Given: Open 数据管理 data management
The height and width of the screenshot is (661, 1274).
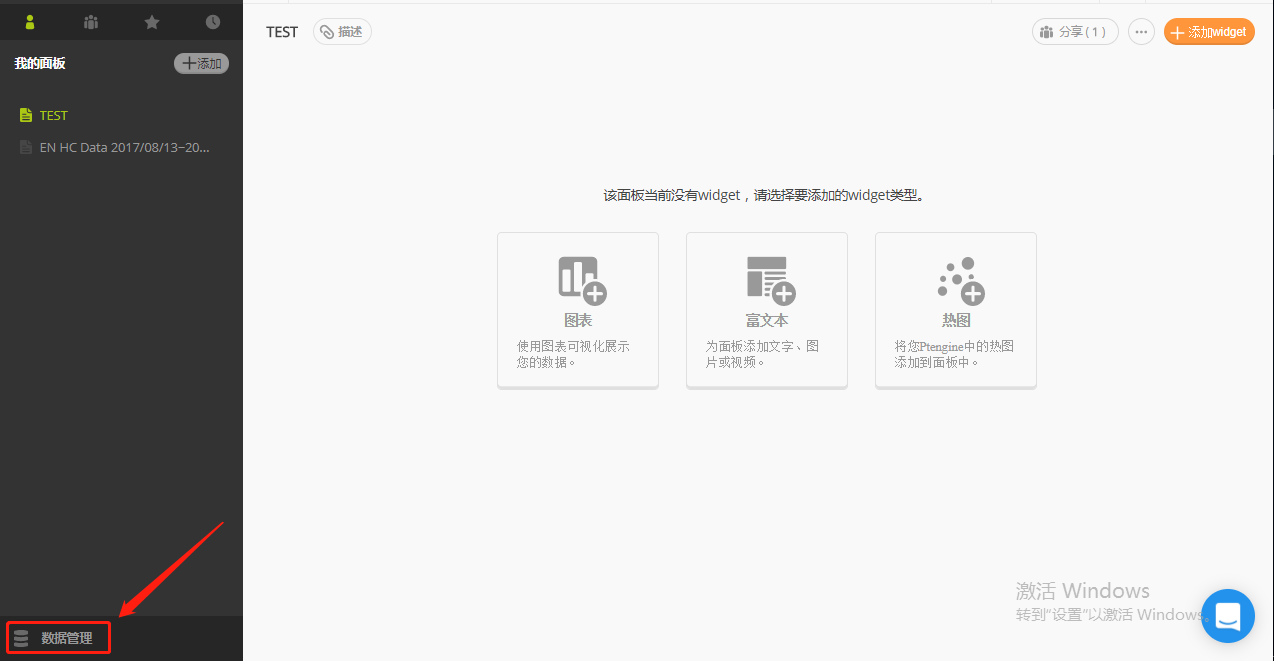Looking at the screenshot, I should pyautogui.click(x=59, y=638).
